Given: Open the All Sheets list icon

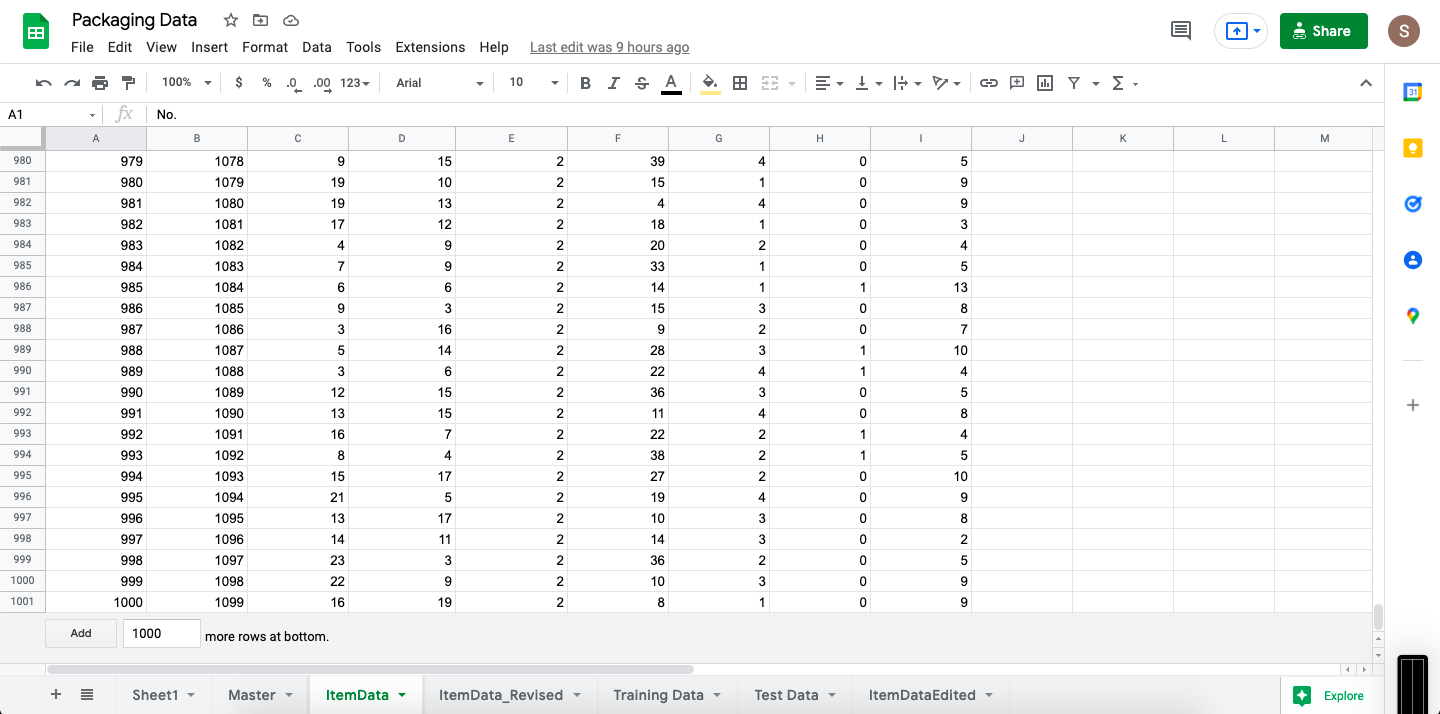Looking at the screenshot, I should click(87, 695).
